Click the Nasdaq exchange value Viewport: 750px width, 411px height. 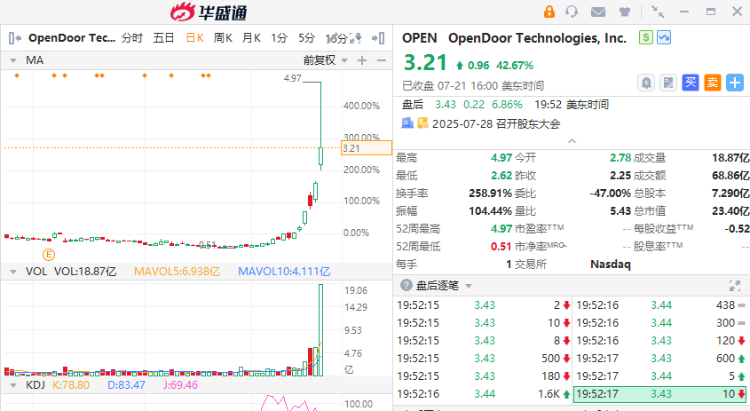[610, 264]
